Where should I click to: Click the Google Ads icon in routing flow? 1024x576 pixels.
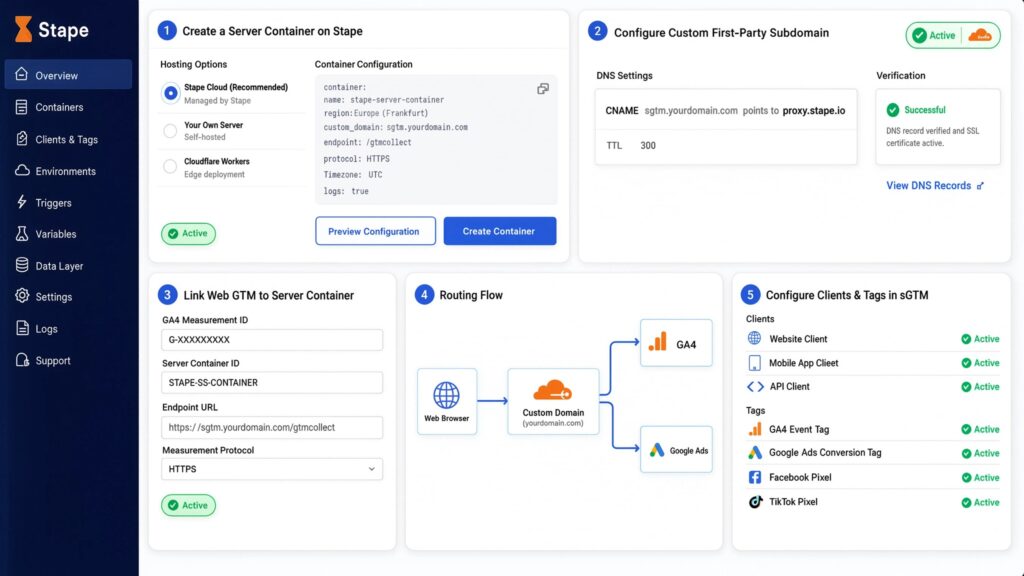point(657,450)
